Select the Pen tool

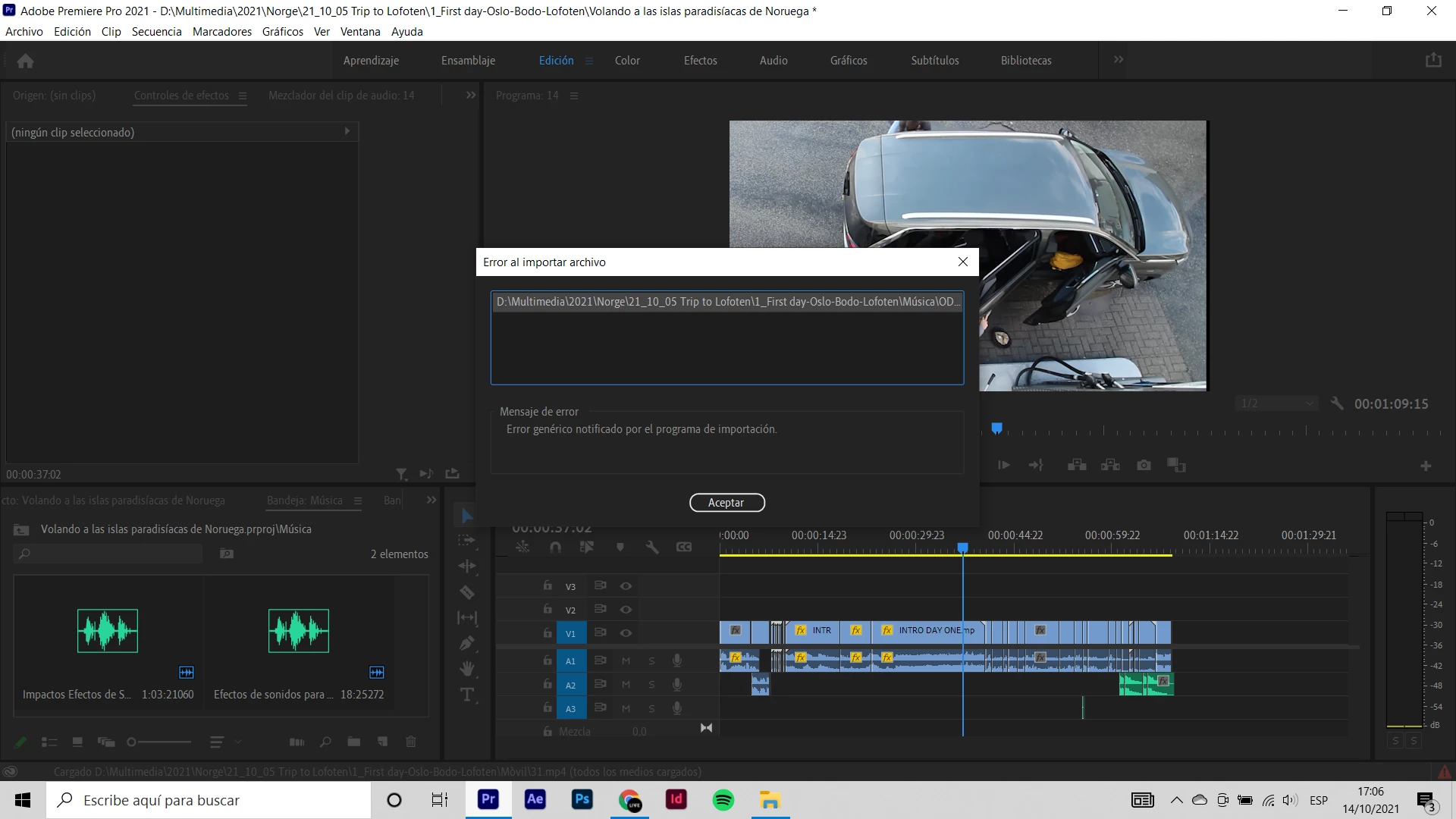[x=467, y=643]
